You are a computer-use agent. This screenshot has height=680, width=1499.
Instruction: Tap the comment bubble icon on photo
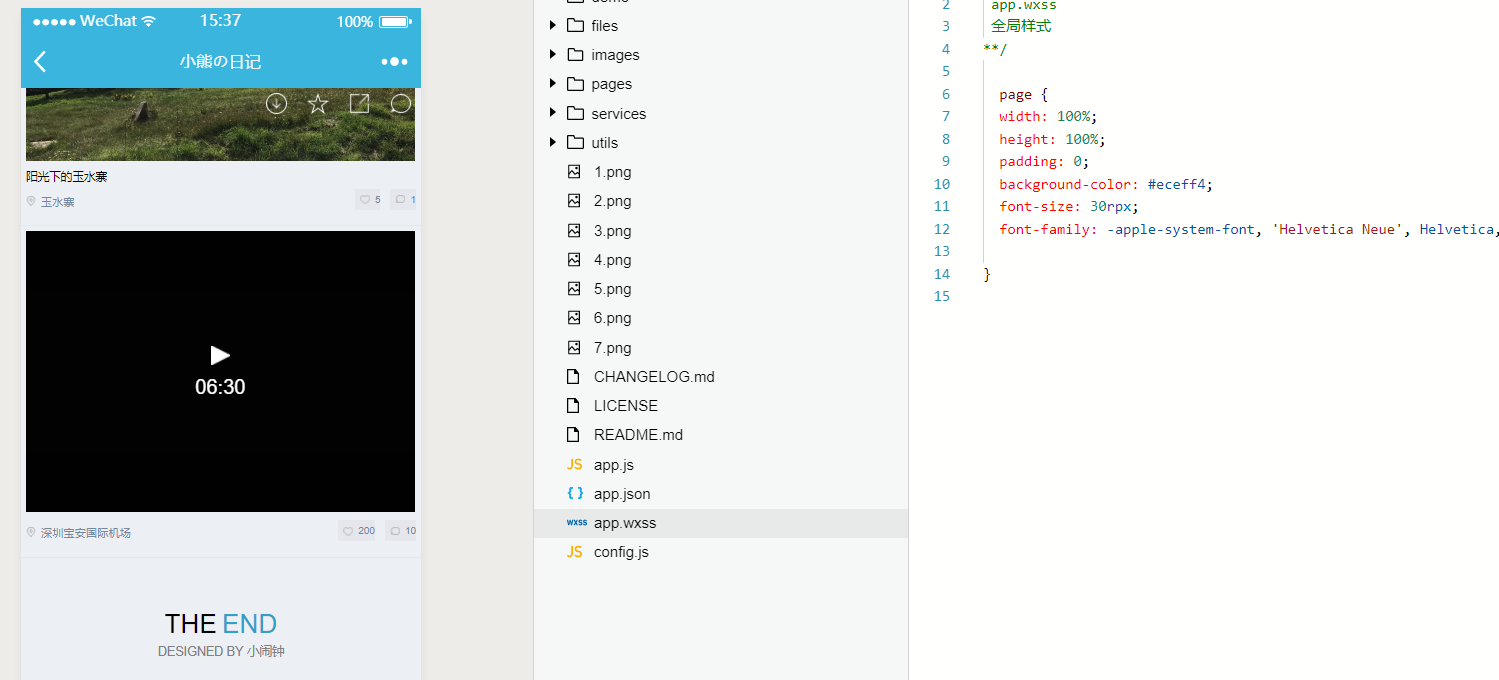[401, 103]
